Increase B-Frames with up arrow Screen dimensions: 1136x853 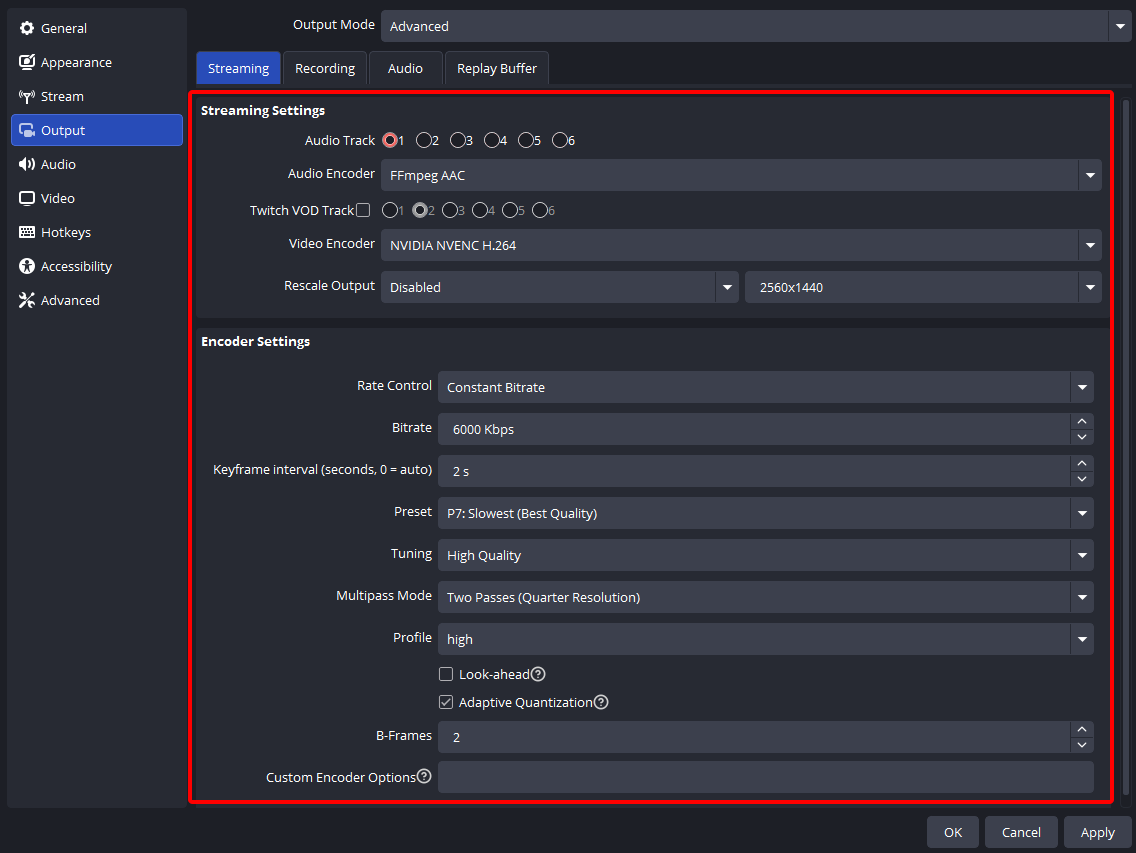1082,729
